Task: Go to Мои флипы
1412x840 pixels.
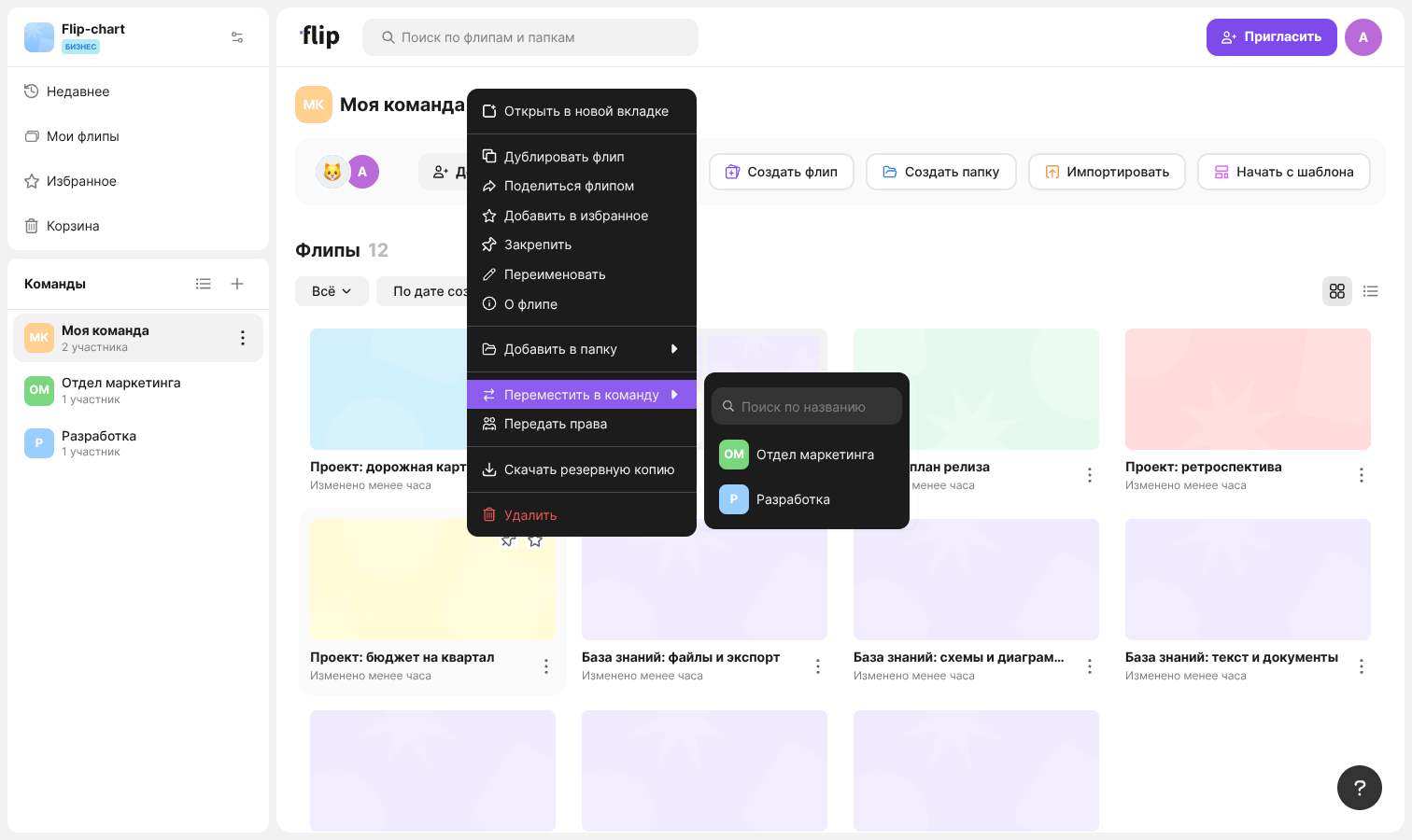Action: (x=138, y=136)
